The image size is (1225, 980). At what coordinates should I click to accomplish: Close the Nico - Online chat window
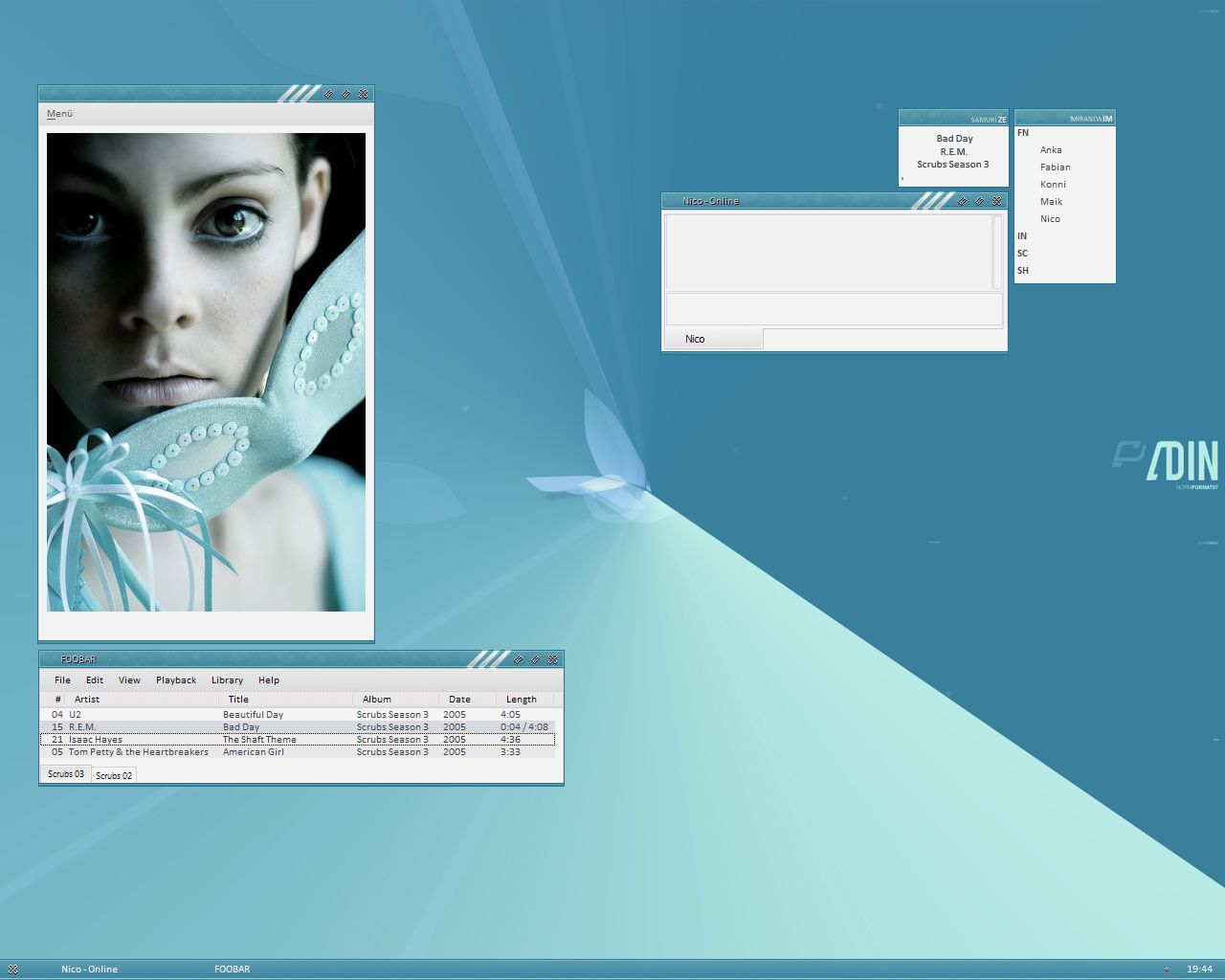[x=996, y=201]
